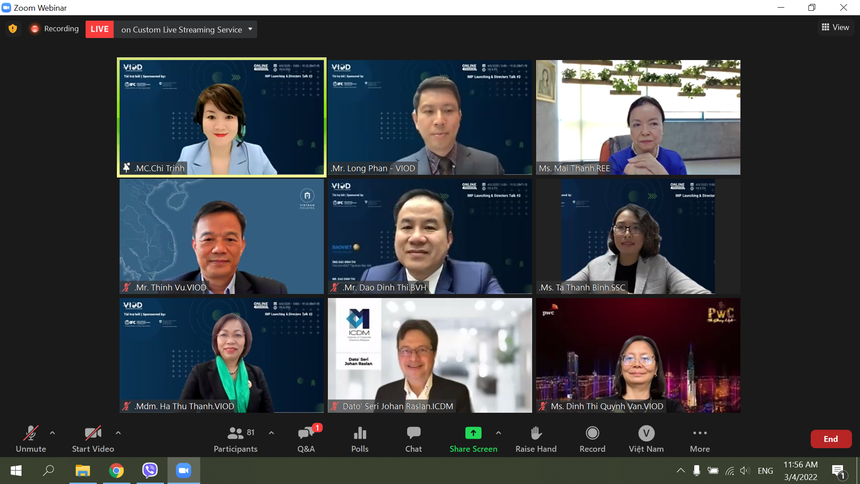
Task: Click the Raise Hand icon
Action: pyautogui.click(x=536, y=438)
